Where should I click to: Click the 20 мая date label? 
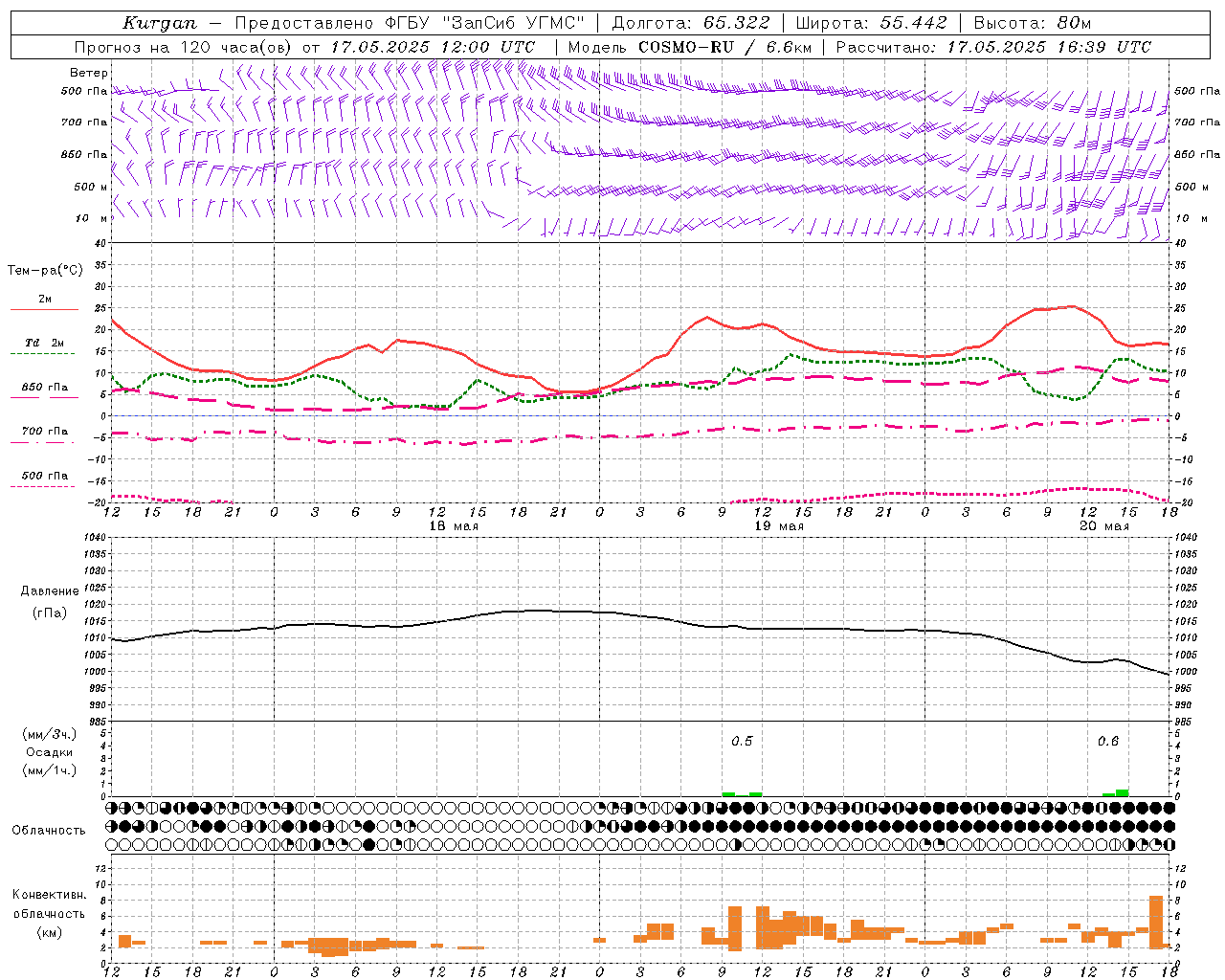tap(1104, 526)
